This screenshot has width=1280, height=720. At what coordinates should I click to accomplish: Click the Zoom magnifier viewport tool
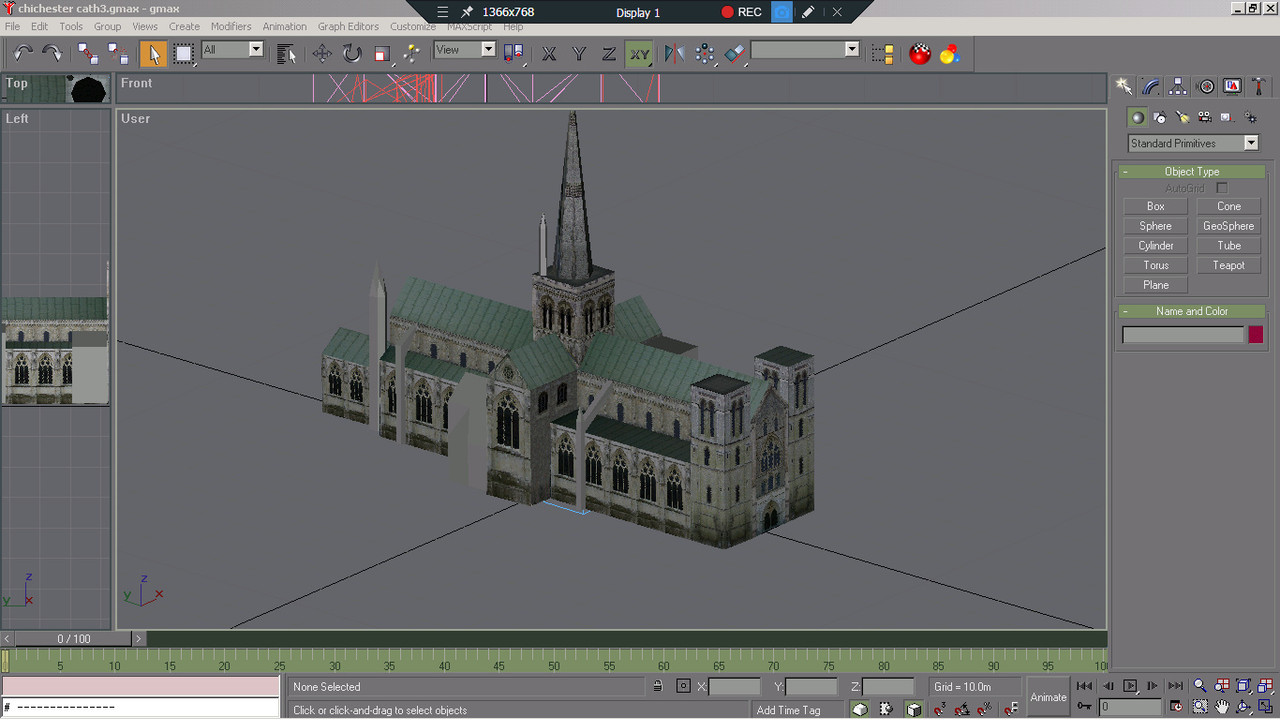click(x=1200, y=686)
